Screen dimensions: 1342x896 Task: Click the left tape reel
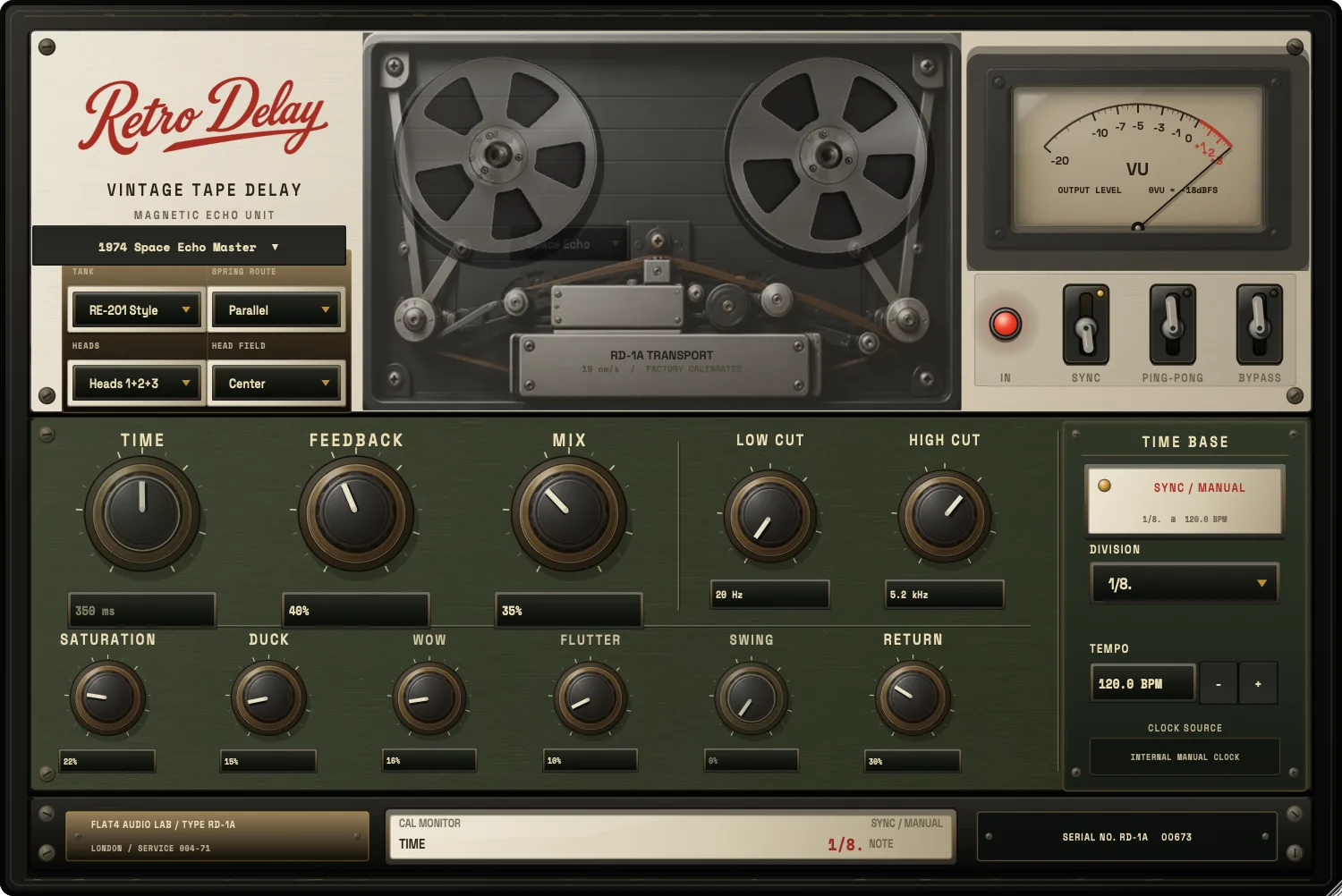coord(496,157)
